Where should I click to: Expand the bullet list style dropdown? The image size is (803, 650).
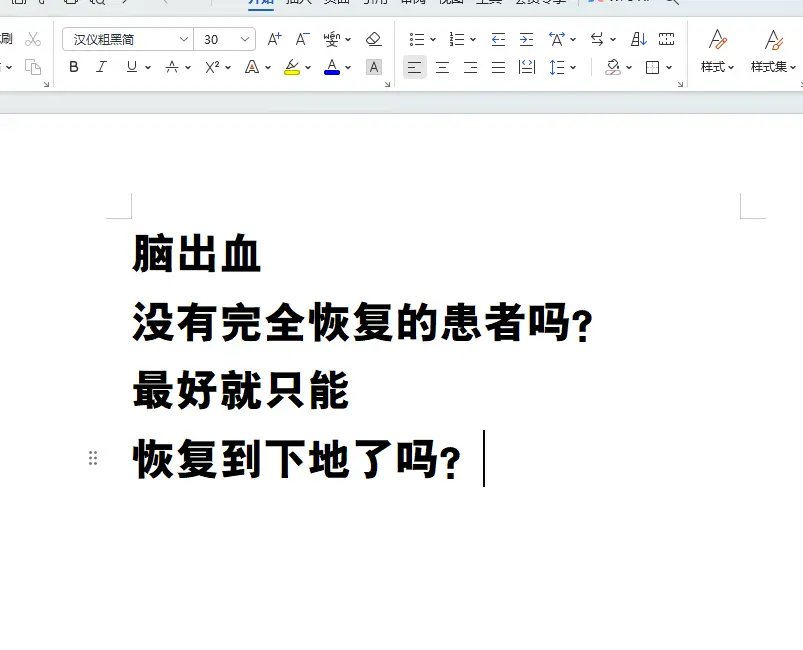tap(433, 39)
